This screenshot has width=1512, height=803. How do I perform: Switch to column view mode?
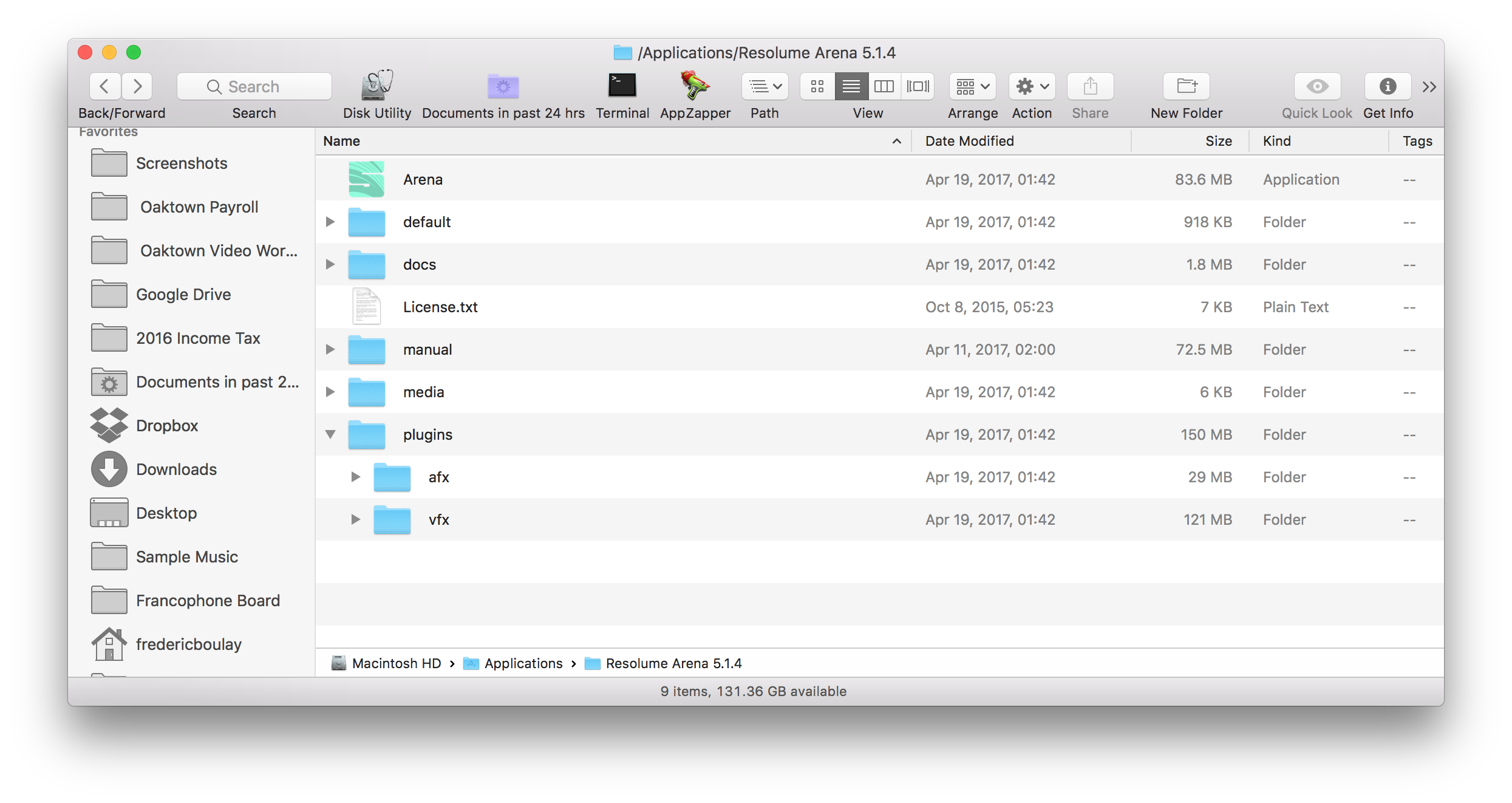884,86
